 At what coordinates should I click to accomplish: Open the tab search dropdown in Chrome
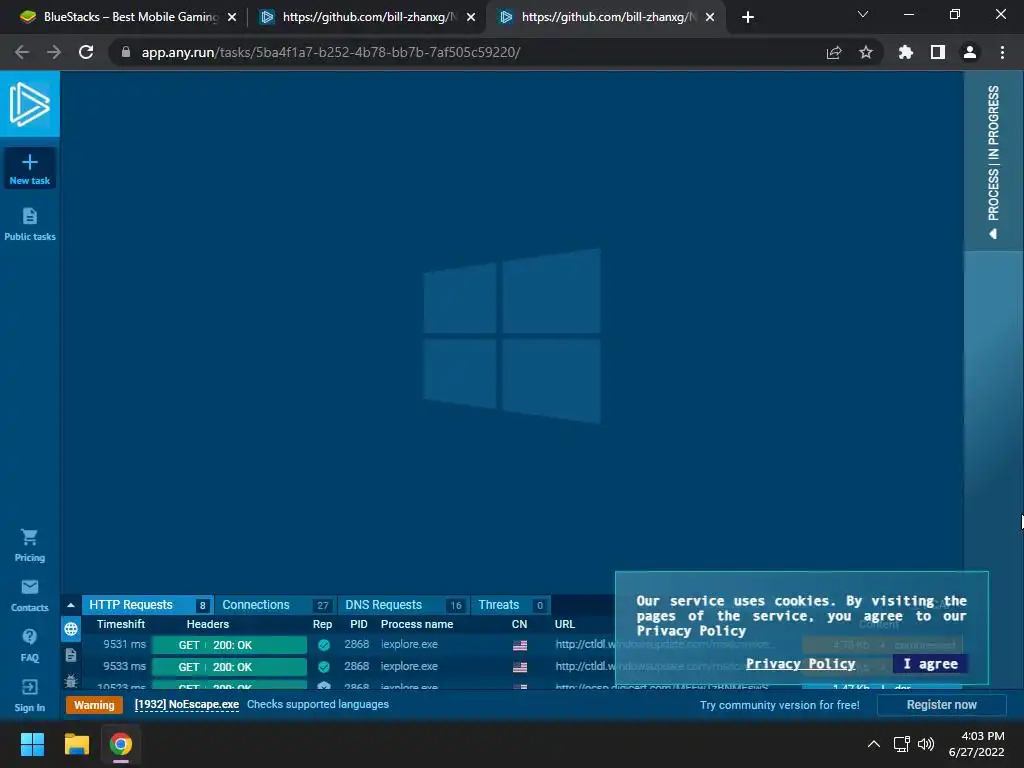863,14
